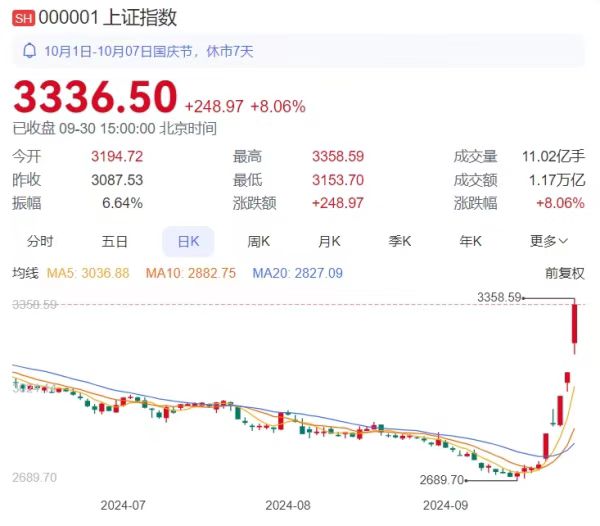Show the 周K weekly chart
The image size is (600, 526).
tap(259, 241)
